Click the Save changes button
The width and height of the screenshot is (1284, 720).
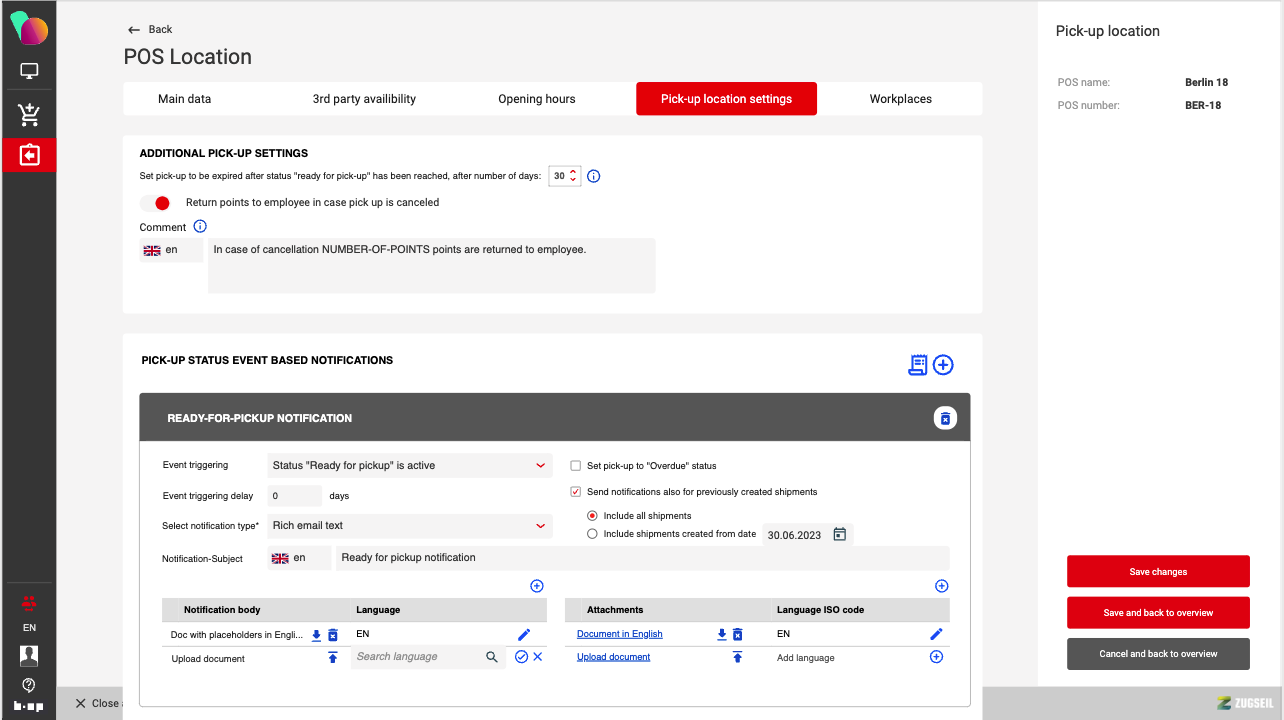coord(1158,572)
